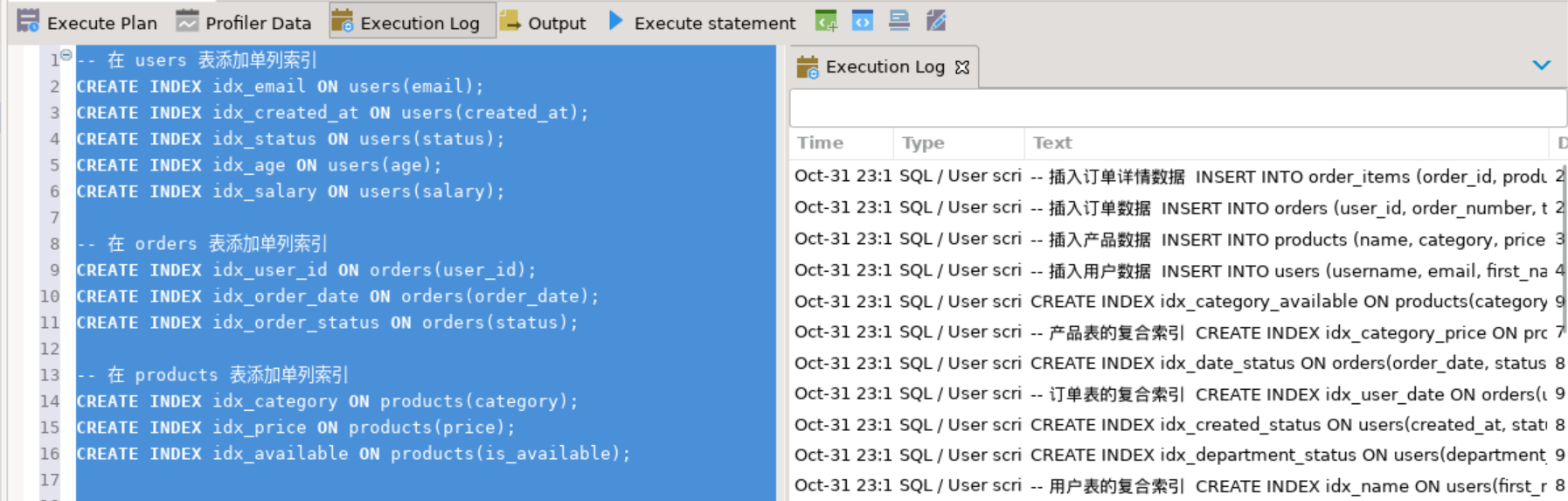Click the Execute Plan toolbar button
This screenshot has height=501, width=1568.
87,22
